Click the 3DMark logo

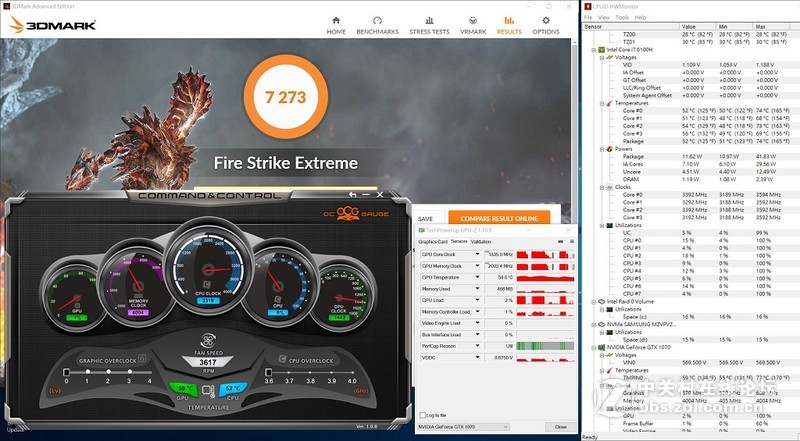pyautogui.click(x=53, y=24)
